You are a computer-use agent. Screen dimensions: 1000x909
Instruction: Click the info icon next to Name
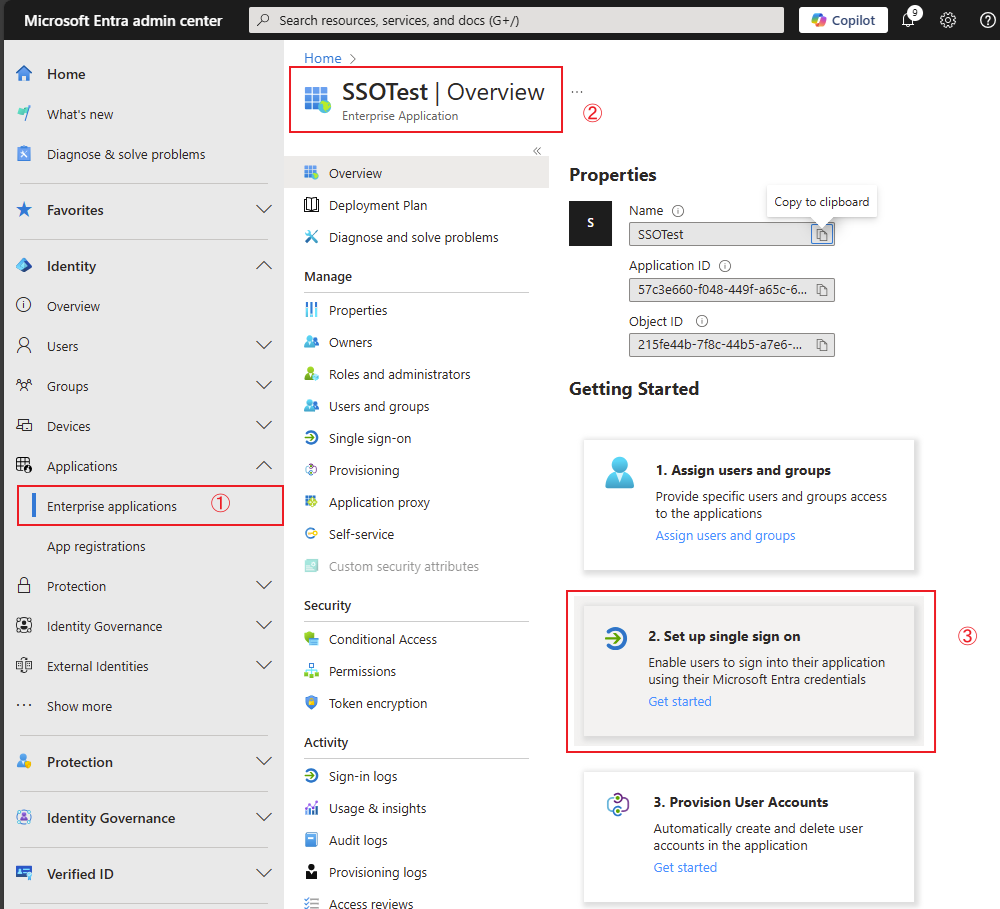click(x=678, y=211)
